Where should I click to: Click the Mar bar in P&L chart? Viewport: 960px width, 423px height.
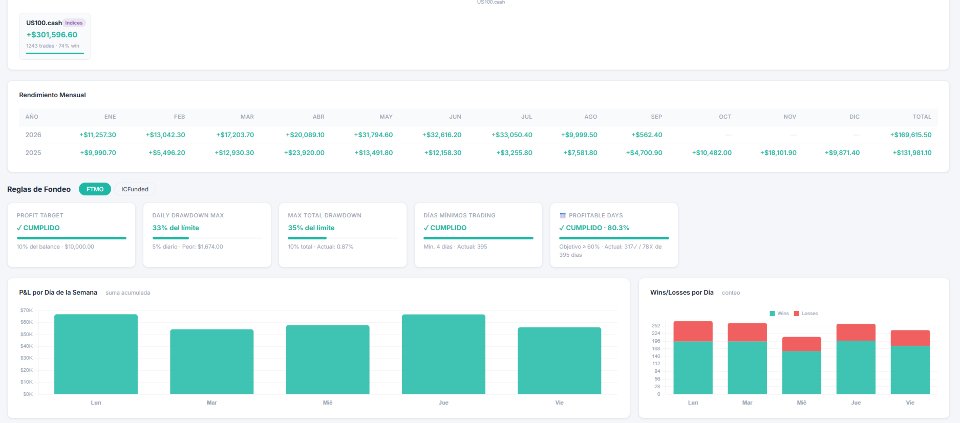pos(212,361)
